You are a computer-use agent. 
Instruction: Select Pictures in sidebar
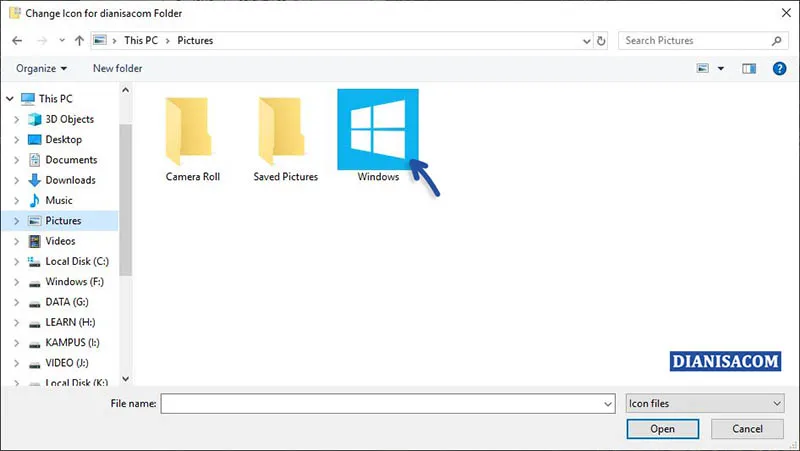63,221
